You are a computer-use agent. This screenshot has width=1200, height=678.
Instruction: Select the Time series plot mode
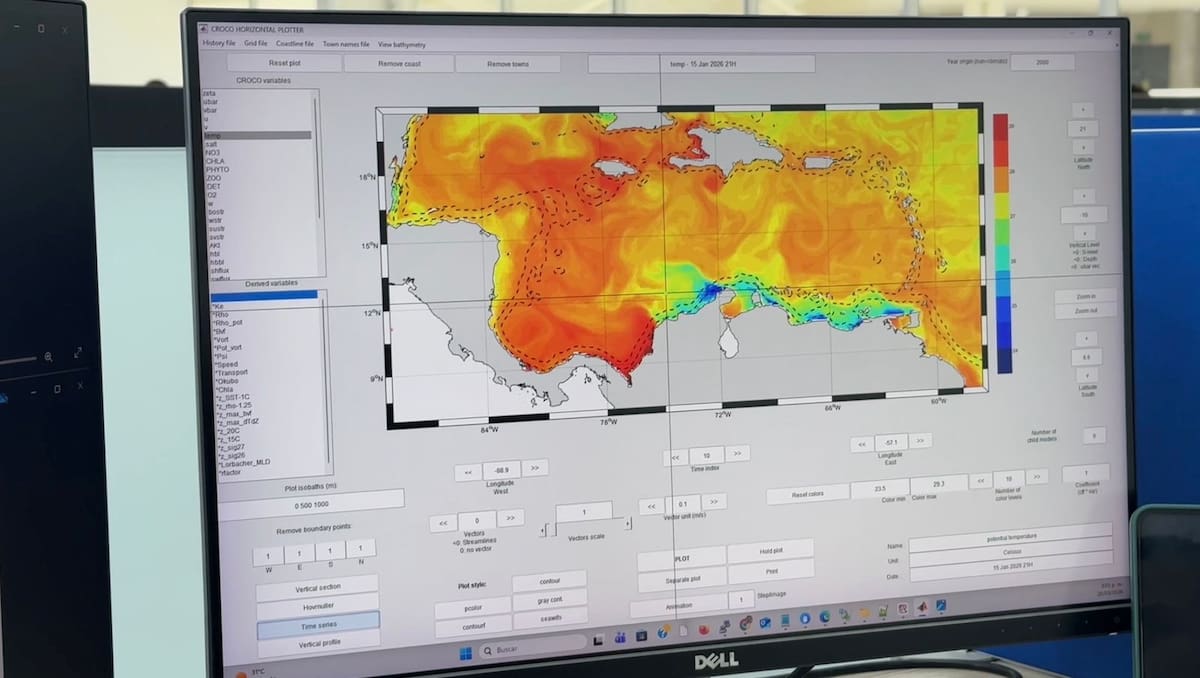(318, 625)
